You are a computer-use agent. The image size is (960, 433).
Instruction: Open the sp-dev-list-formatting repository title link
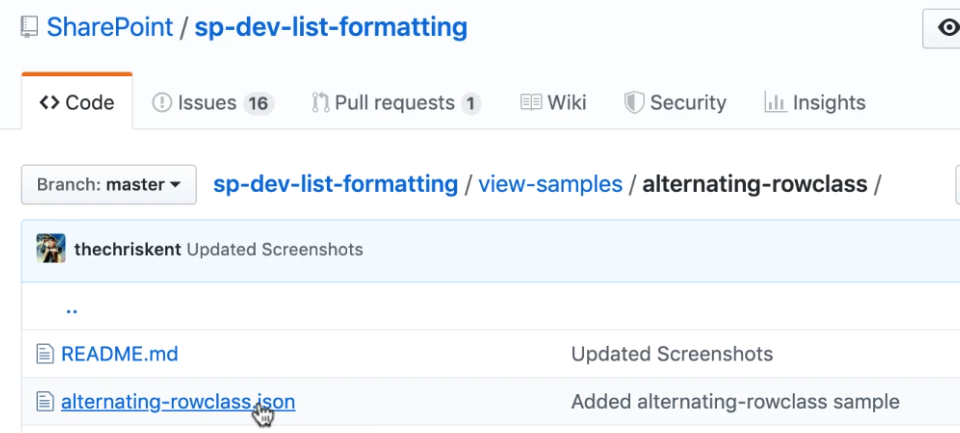click(x=331, y=28)
